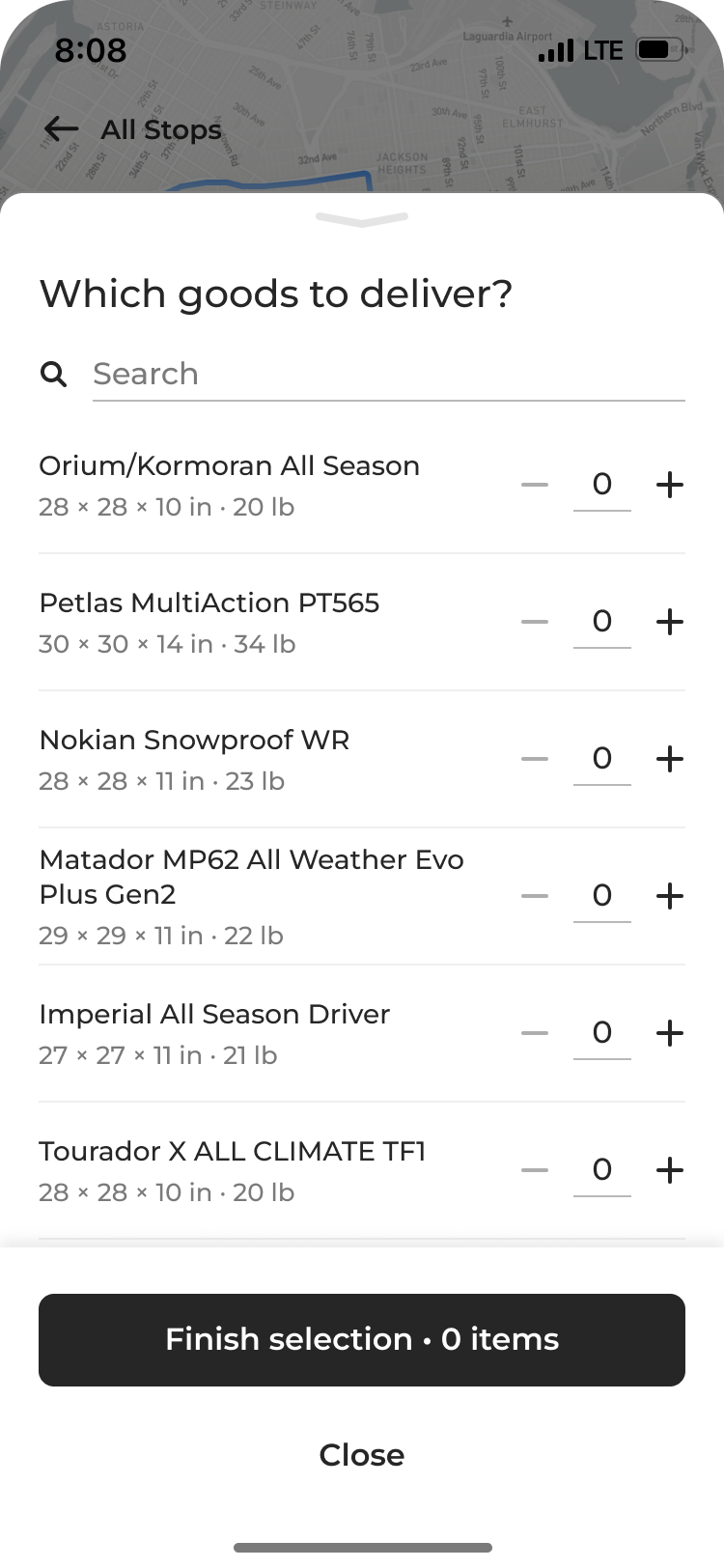Image resolution: width=724 pixels, height=1568 pixels.
Task: Add one Nokian Snowproof WR with plus icon
Action: click(670, 759)
